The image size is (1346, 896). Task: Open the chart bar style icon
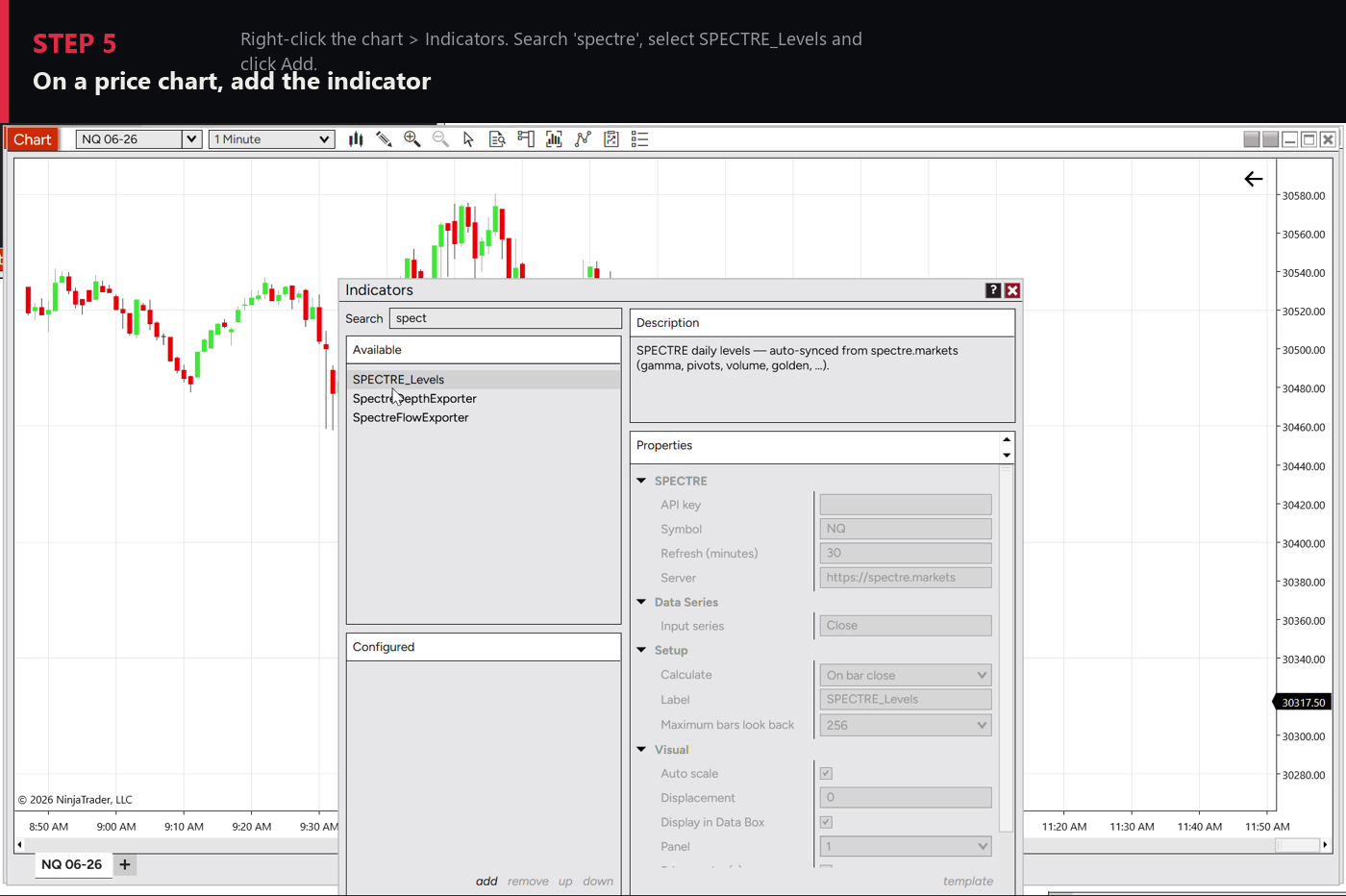click(x=356, y=139)
